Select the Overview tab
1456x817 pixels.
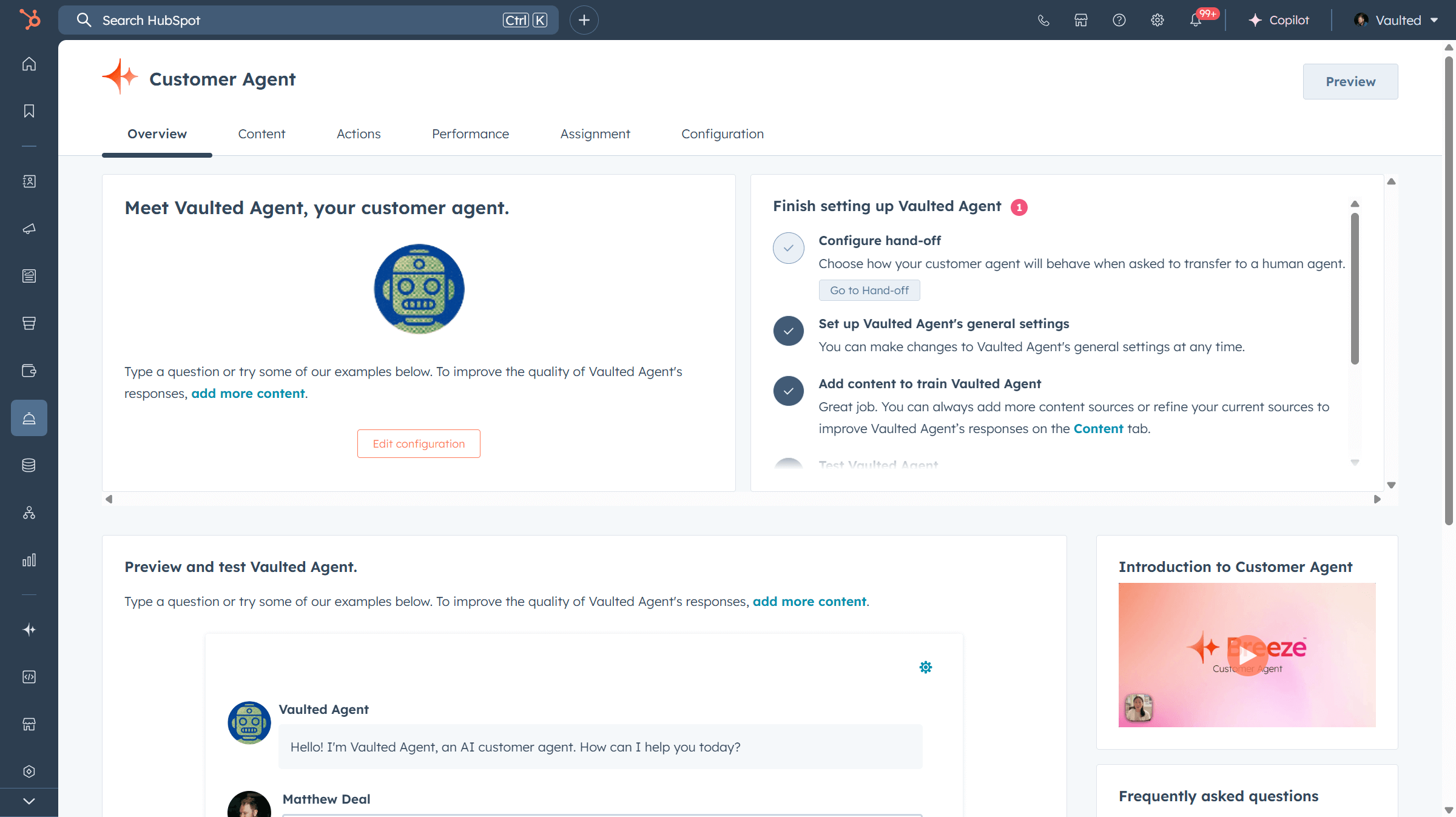(157, 134)
